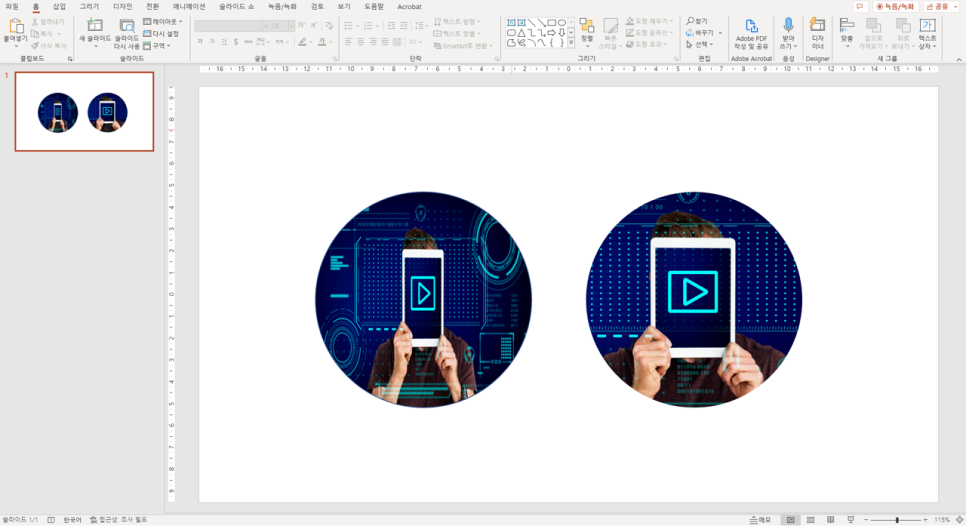
Task: Click the clear all formatting icon
Action: coord(330,25)
